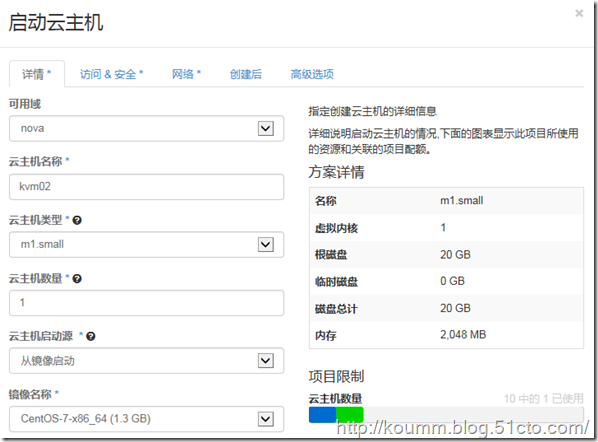Open the 可用域 nova dropdown

pos(146,129)
